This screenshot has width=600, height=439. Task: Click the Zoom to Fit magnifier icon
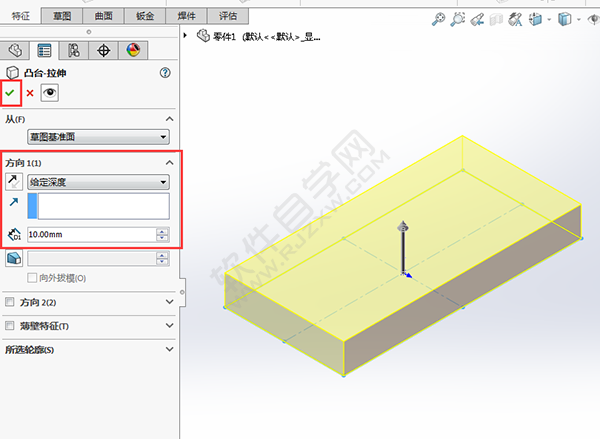coord(438,19)
